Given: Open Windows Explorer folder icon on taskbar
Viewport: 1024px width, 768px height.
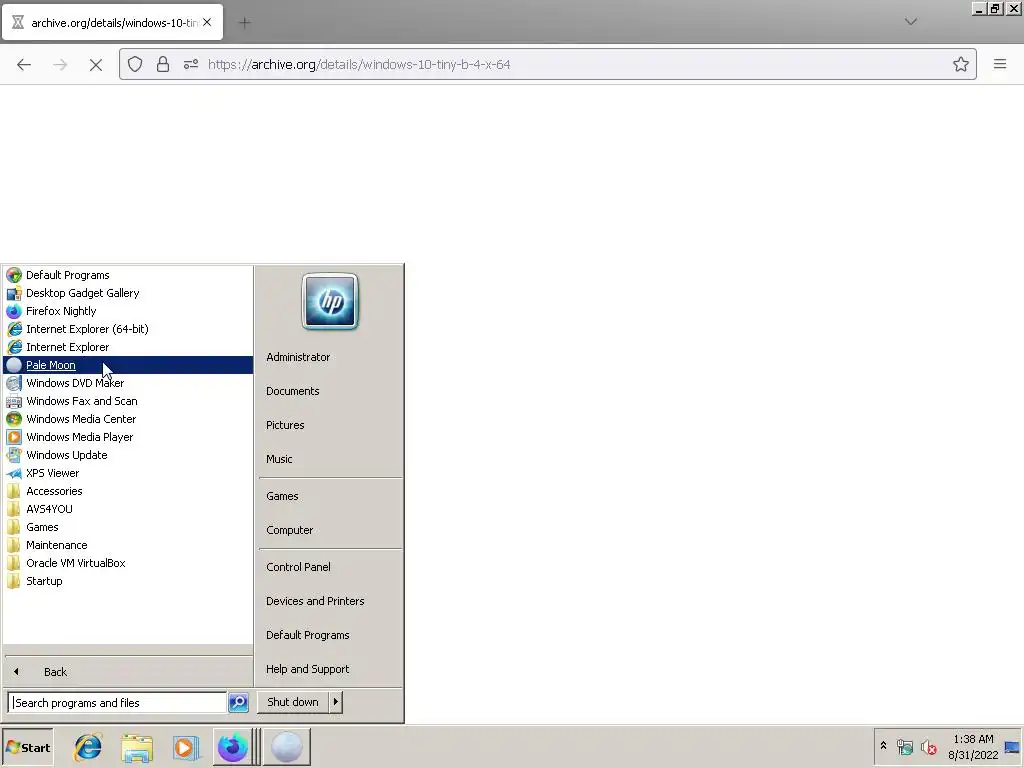Looking at the screenshot, I should tap(137, 747).
